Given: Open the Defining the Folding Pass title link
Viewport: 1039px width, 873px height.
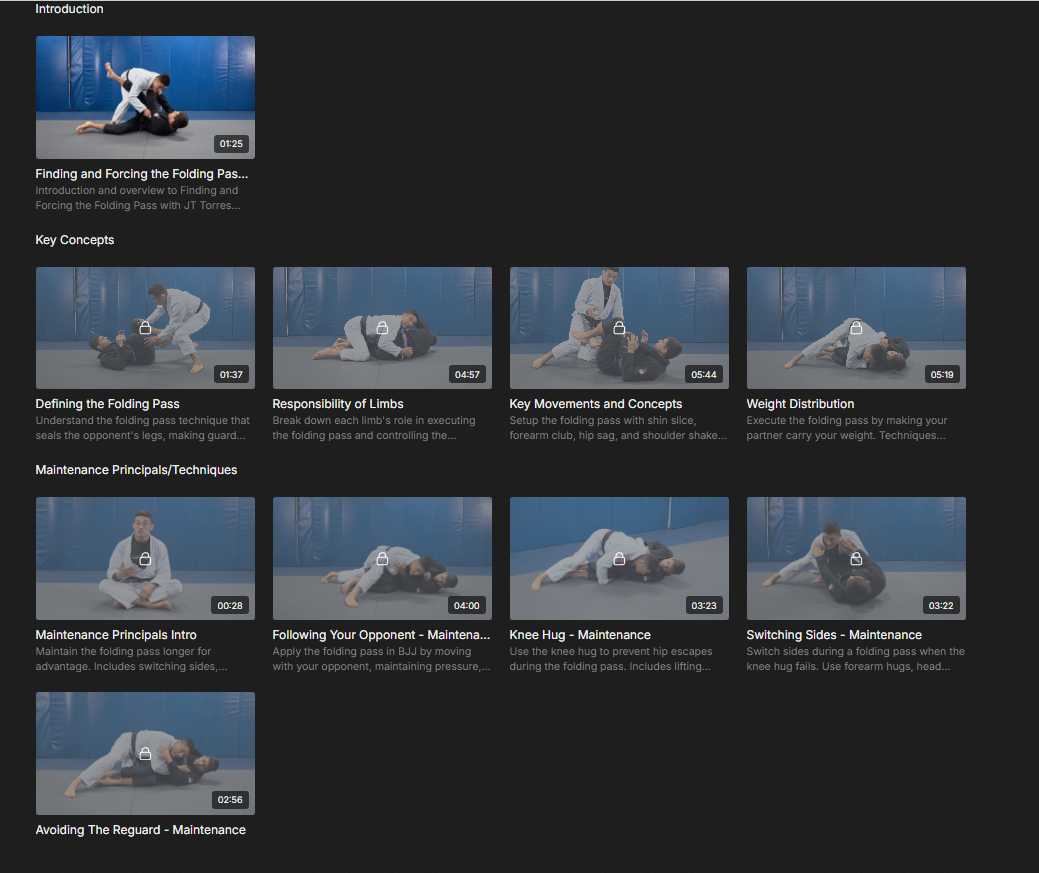Looking at the screenshot, I should 107,404.
